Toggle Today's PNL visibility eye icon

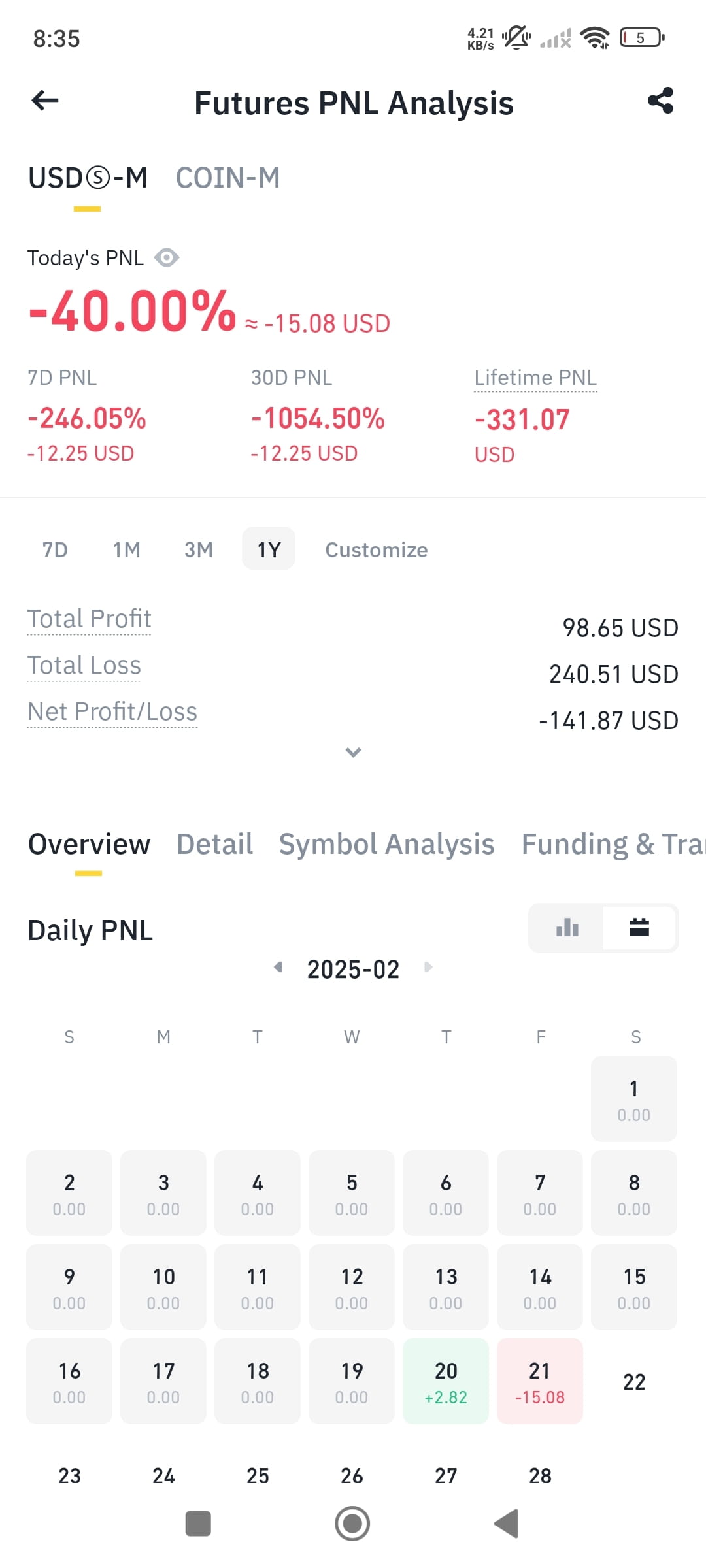tap(167, 257)
